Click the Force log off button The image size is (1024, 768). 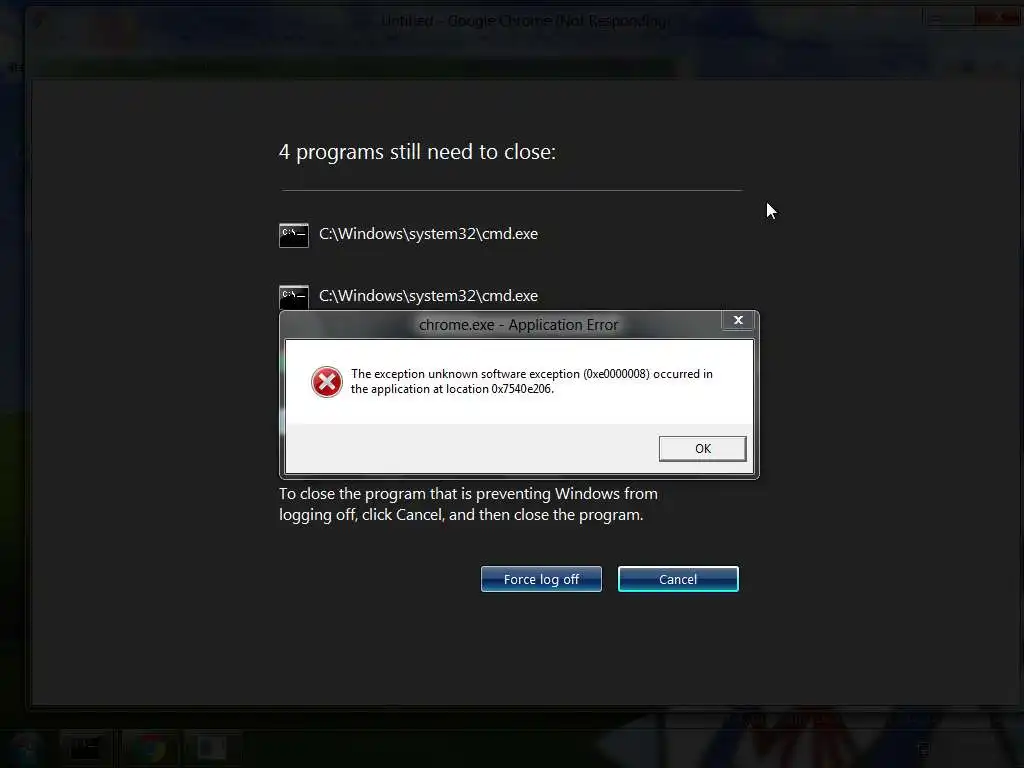tap(541, 579)
